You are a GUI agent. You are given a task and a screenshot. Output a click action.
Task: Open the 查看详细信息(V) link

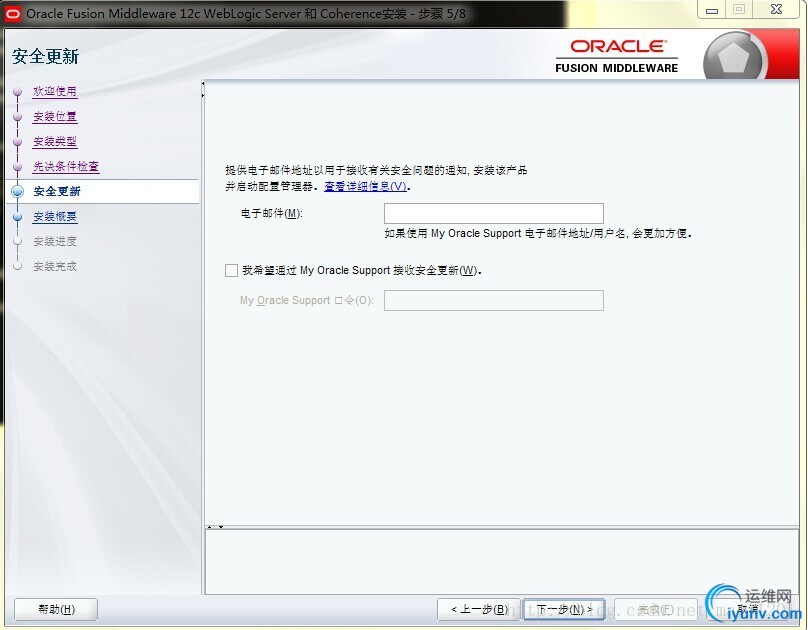click(x=365, y=186)
